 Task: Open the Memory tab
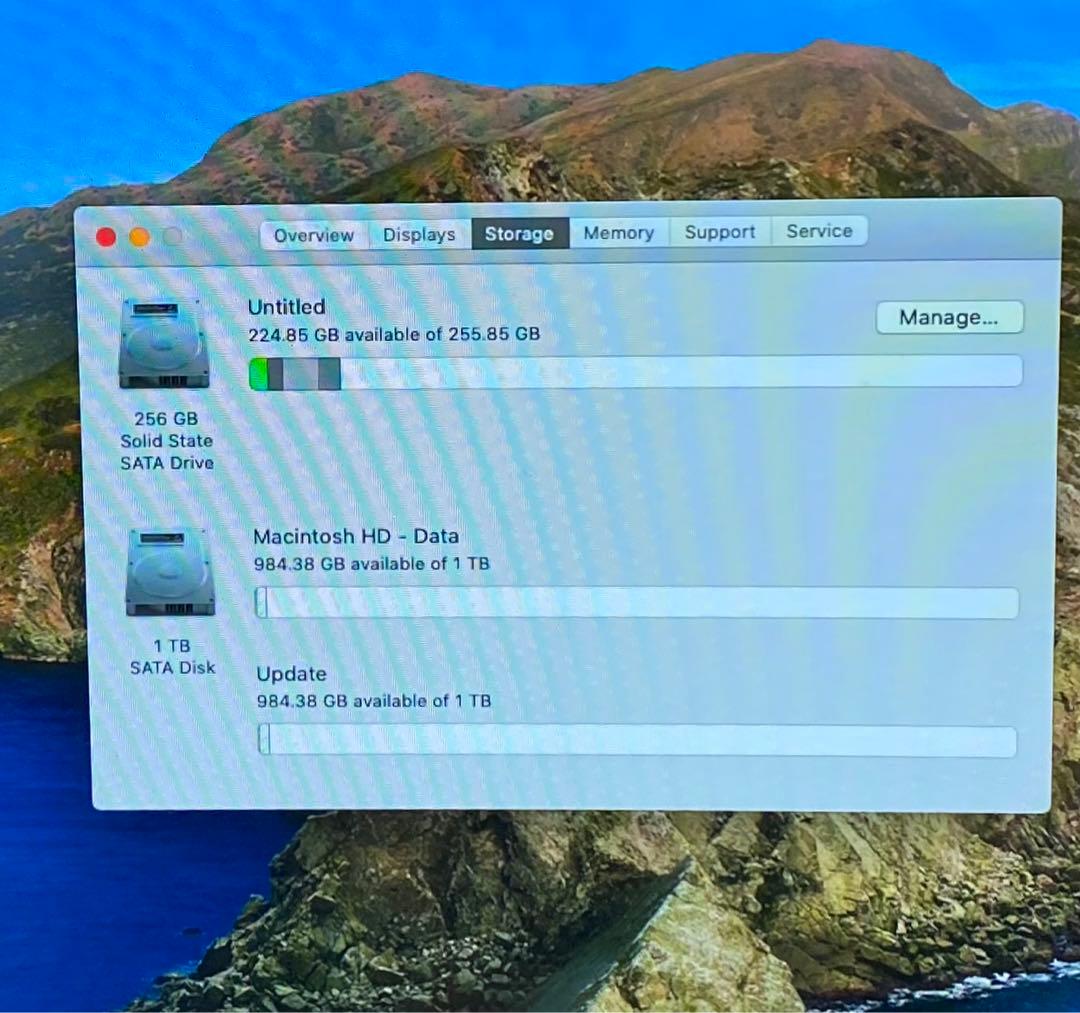[x=618, y=233]
